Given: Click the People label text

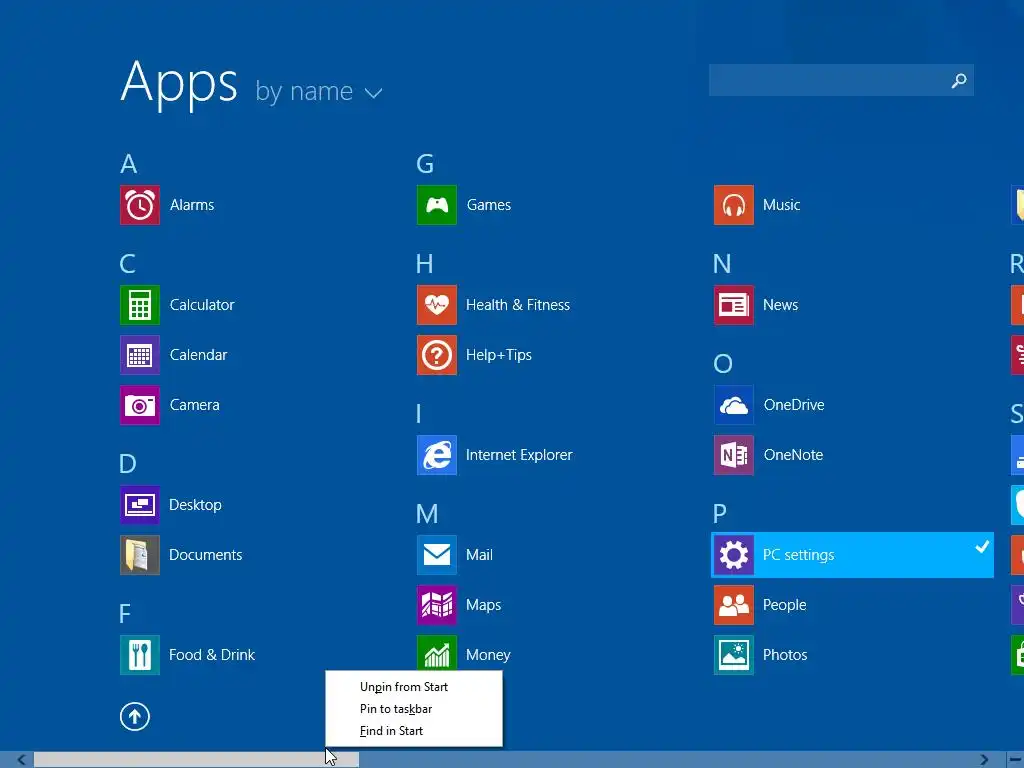Looking at the screenshot, I should [784, 605].
